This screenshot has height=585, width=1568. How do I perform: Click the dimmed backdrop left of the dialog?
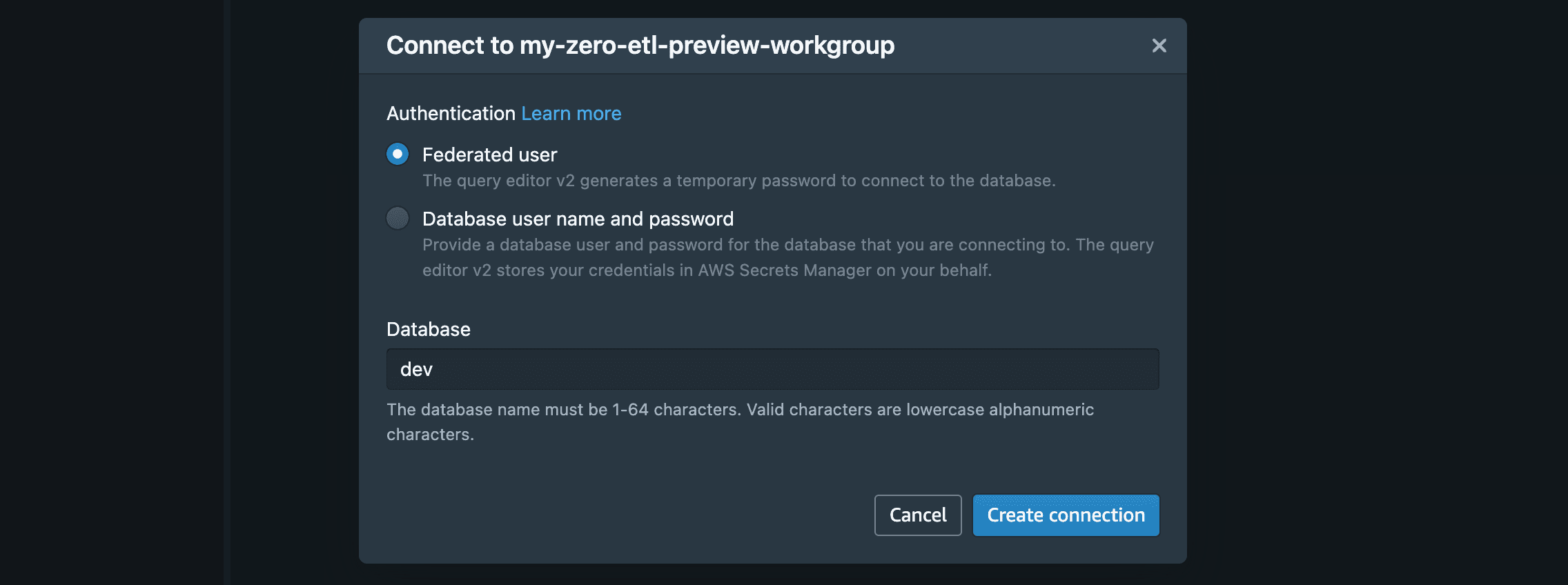click(290, 292)
